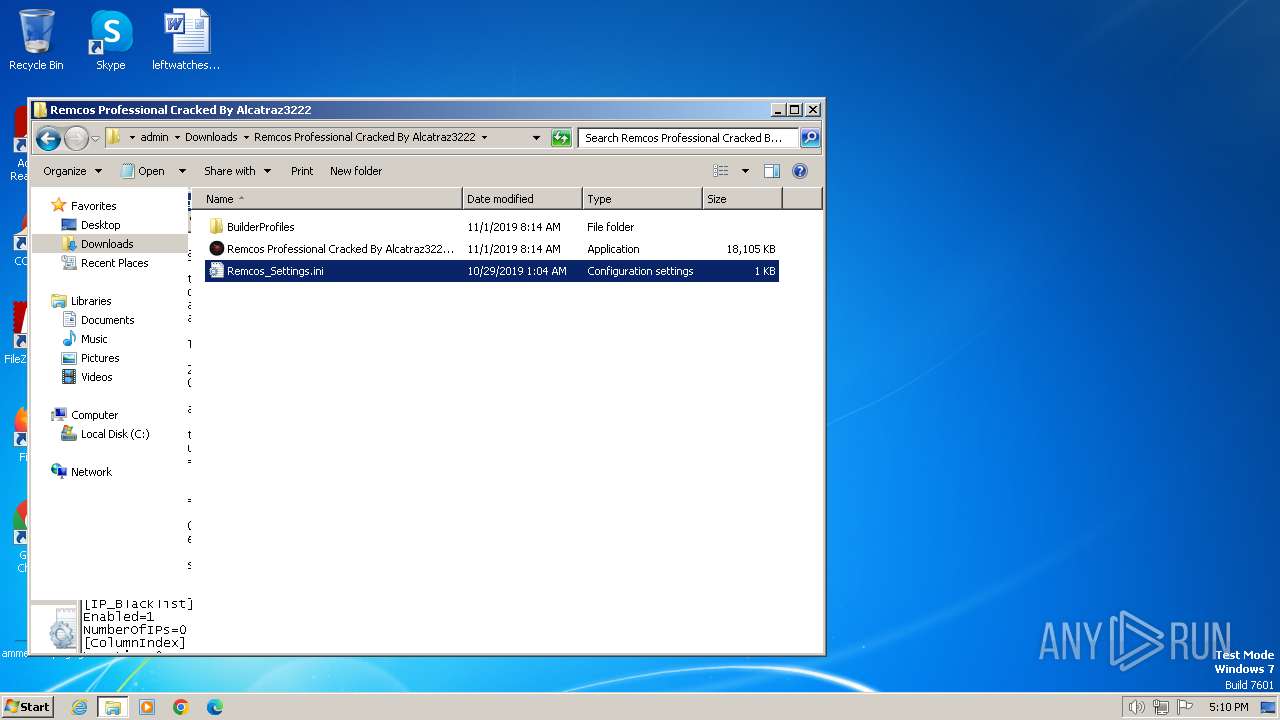
Task: Expand the dropdown arrow after Downloads breadcrumb
Action: click(x=246, y=137)
